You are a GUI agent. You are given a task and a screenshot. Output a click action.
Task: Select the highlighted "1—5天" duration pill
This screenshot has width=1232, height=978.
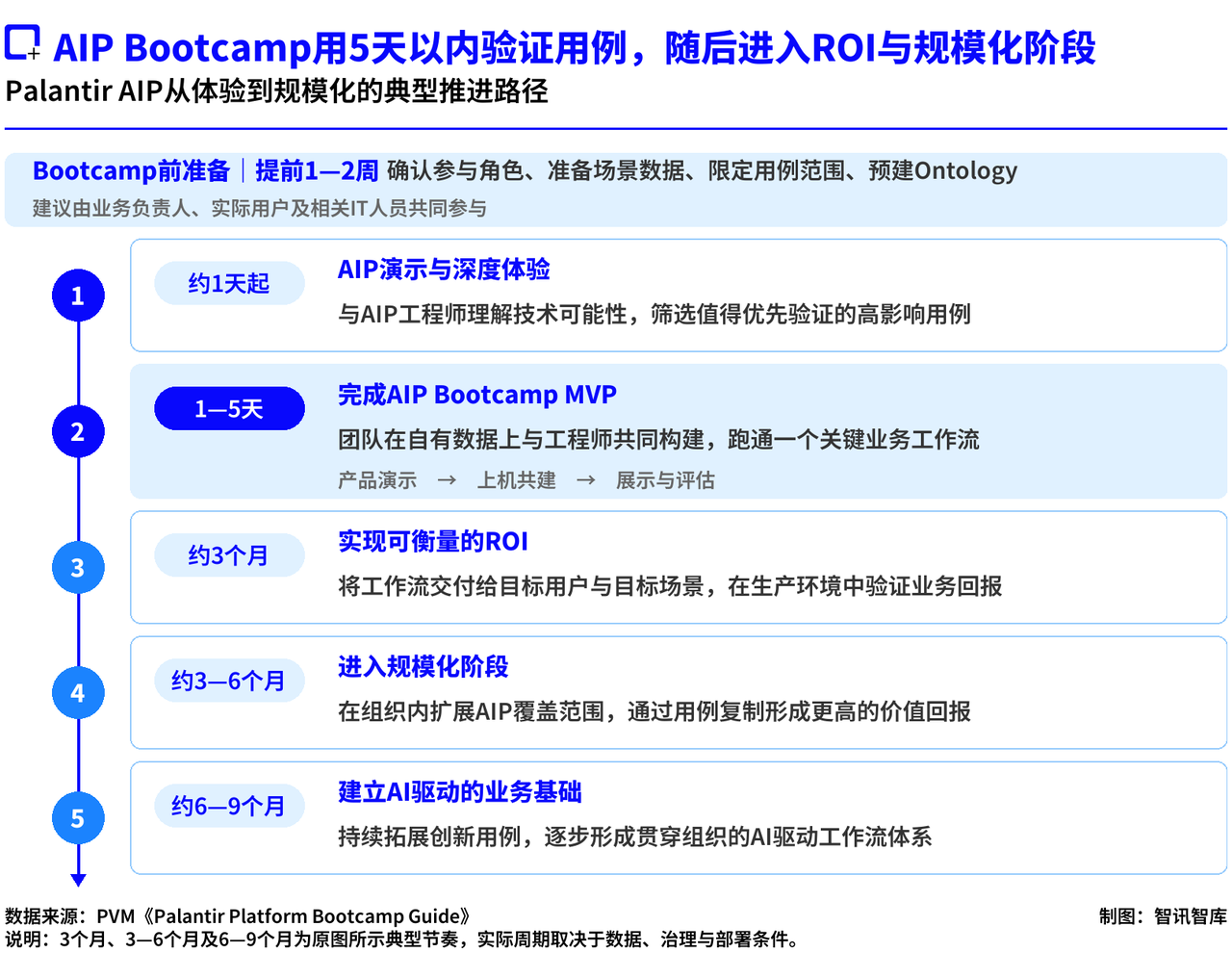(229, 409)
